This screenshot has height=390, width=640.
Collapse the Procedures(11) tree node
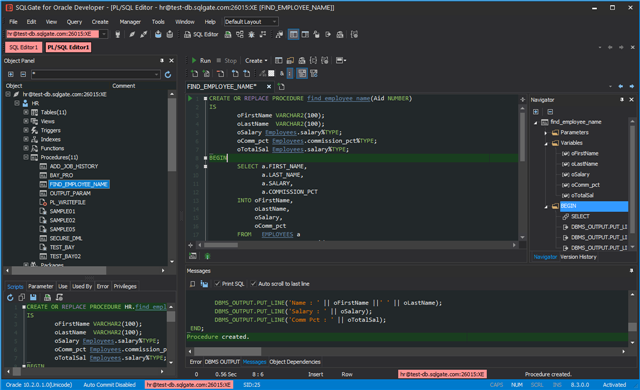coord(26,157)
